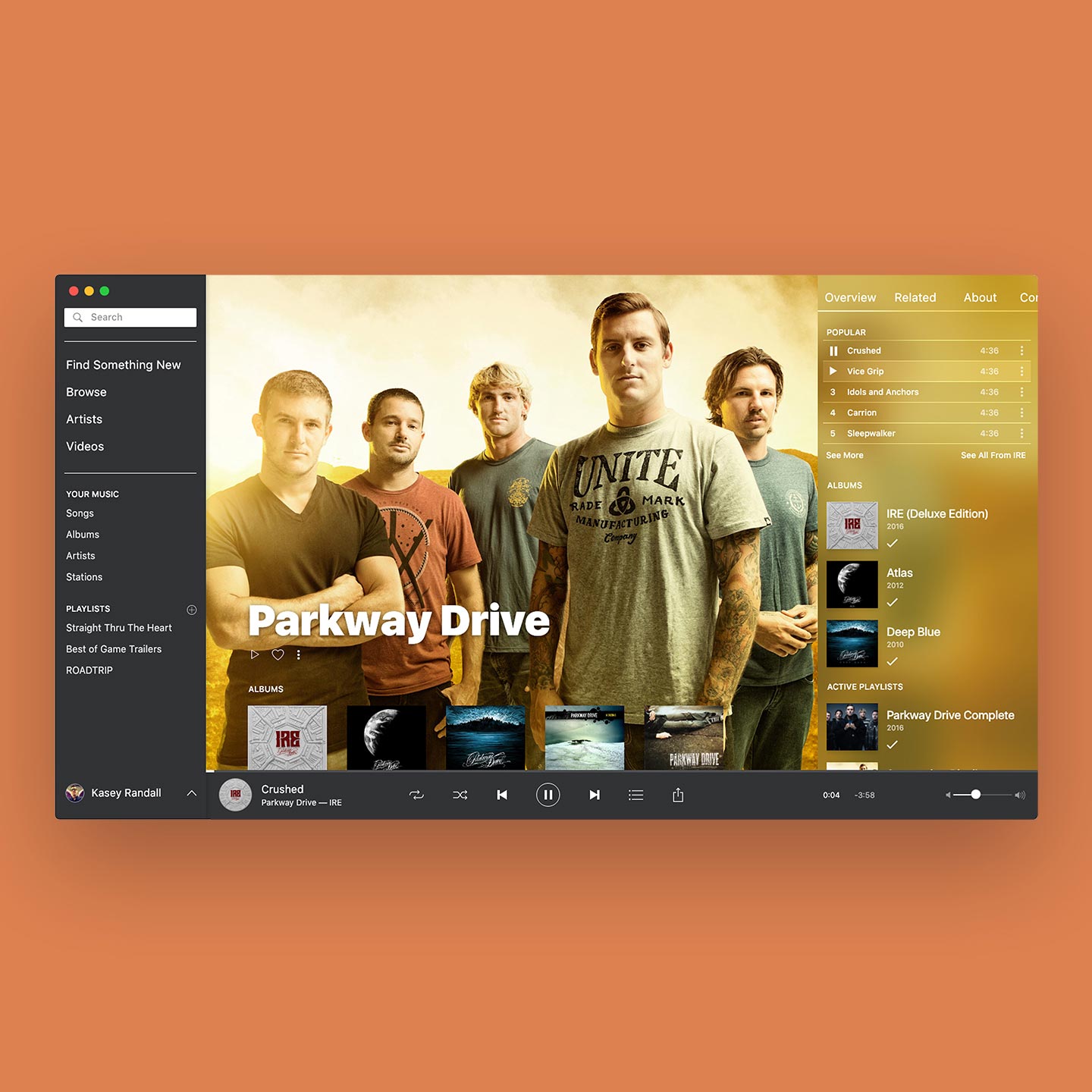This screenshot has height=1092, width=1092.
Task: Click the add playlist plus icon
Action: pos(192,610)
